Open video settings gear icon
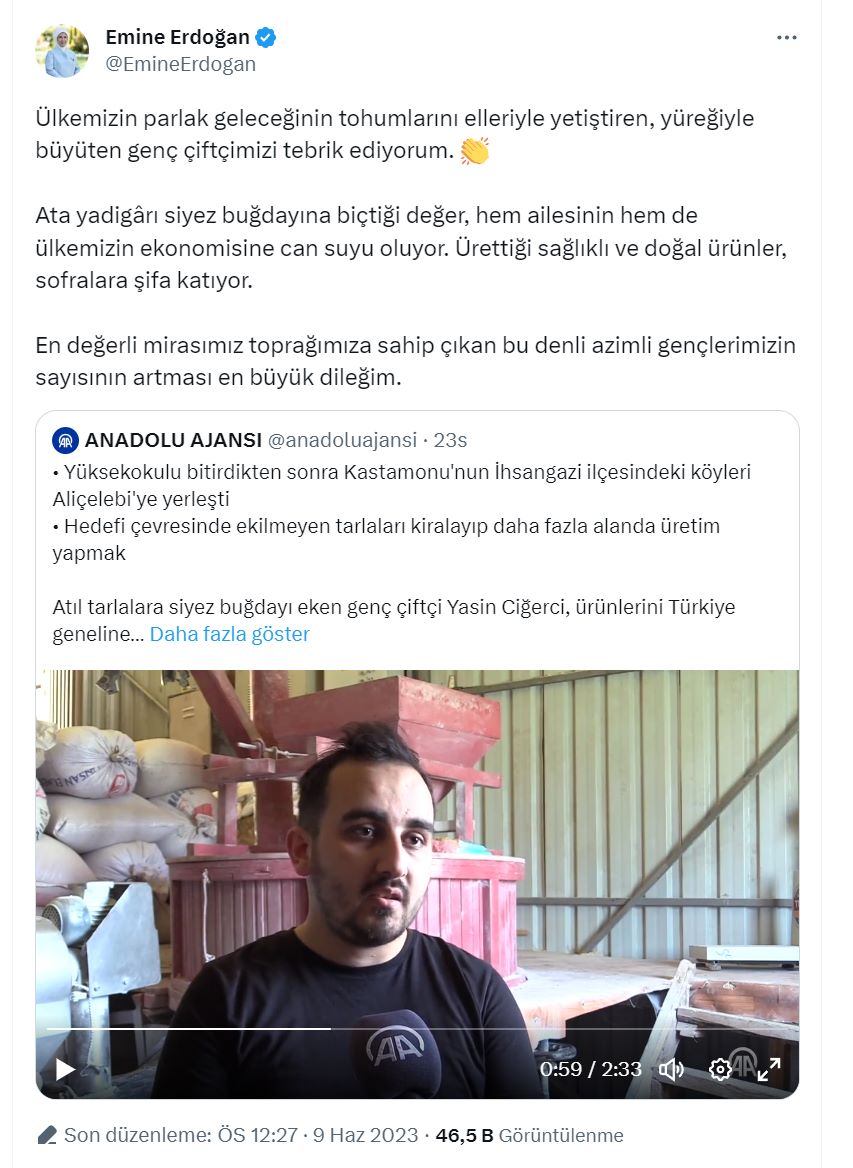The height and width of the screenshot is (1168, 853). click(x=720, y=1070)
